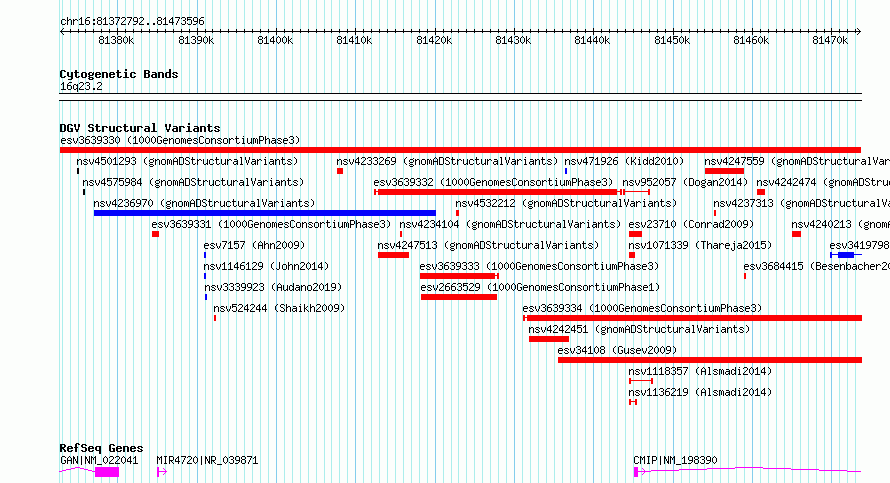
Task: Select the nsv4501293 gnomAD variant label
Action: (187, 161)
